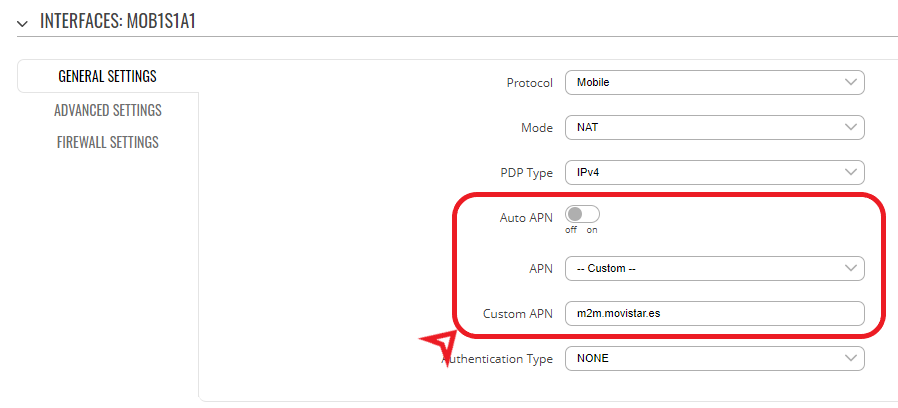Image resolution: width=898 pixels, height=408 pixels.
Task: Go to the Firewall Settings tab
Action: (x=107, y=142)
